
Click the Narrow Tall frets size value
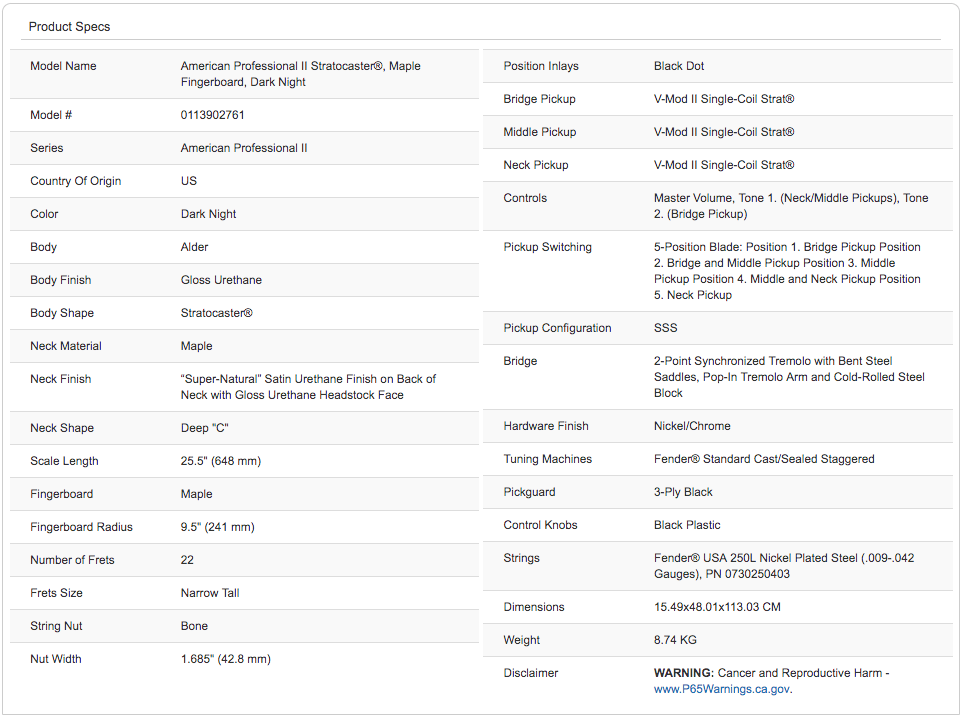tap(210, 593)
